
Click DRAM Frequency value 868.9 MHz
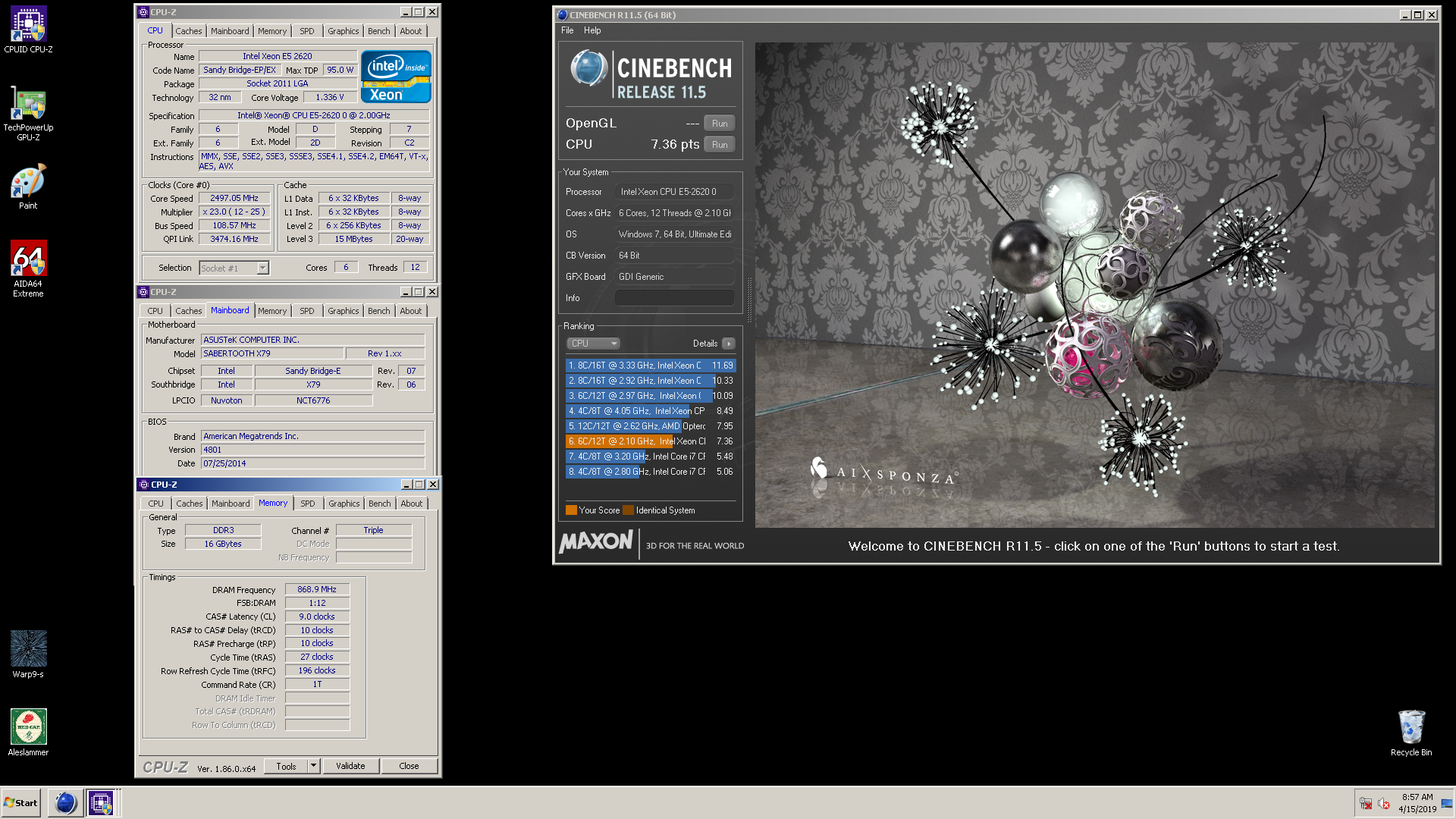click(317, 589)
